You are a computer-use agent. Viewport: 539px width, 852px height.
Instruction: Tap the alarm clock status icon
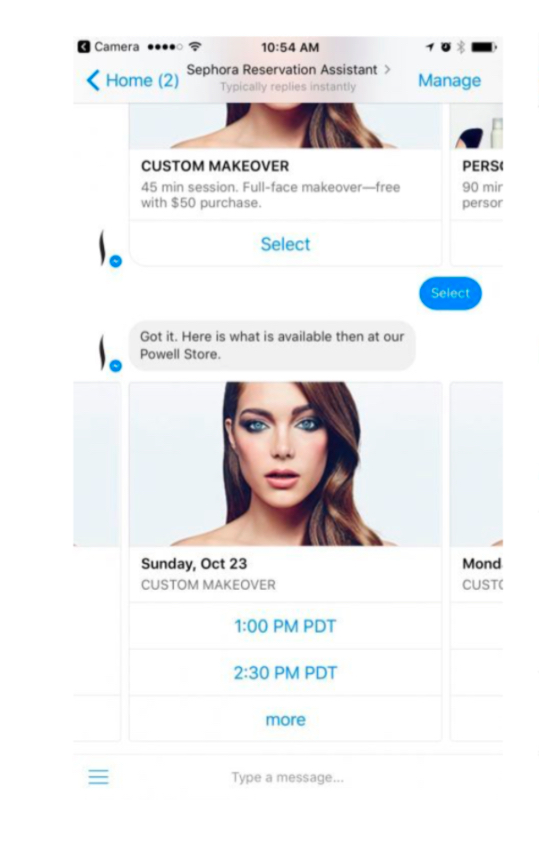tap(446, 47)
